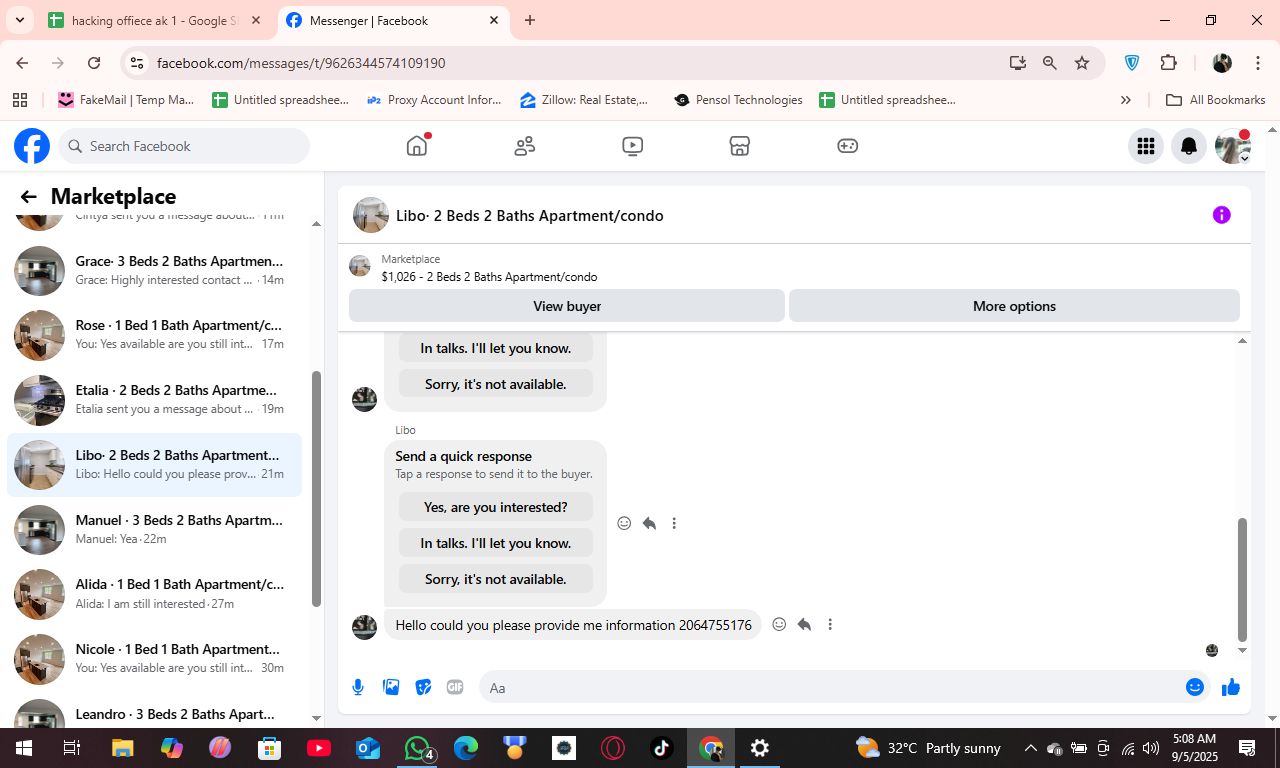This screenshot has height=768, width=1280.
Task: Open Chrome tab search dropdown
Action: [x=19, y=20]
